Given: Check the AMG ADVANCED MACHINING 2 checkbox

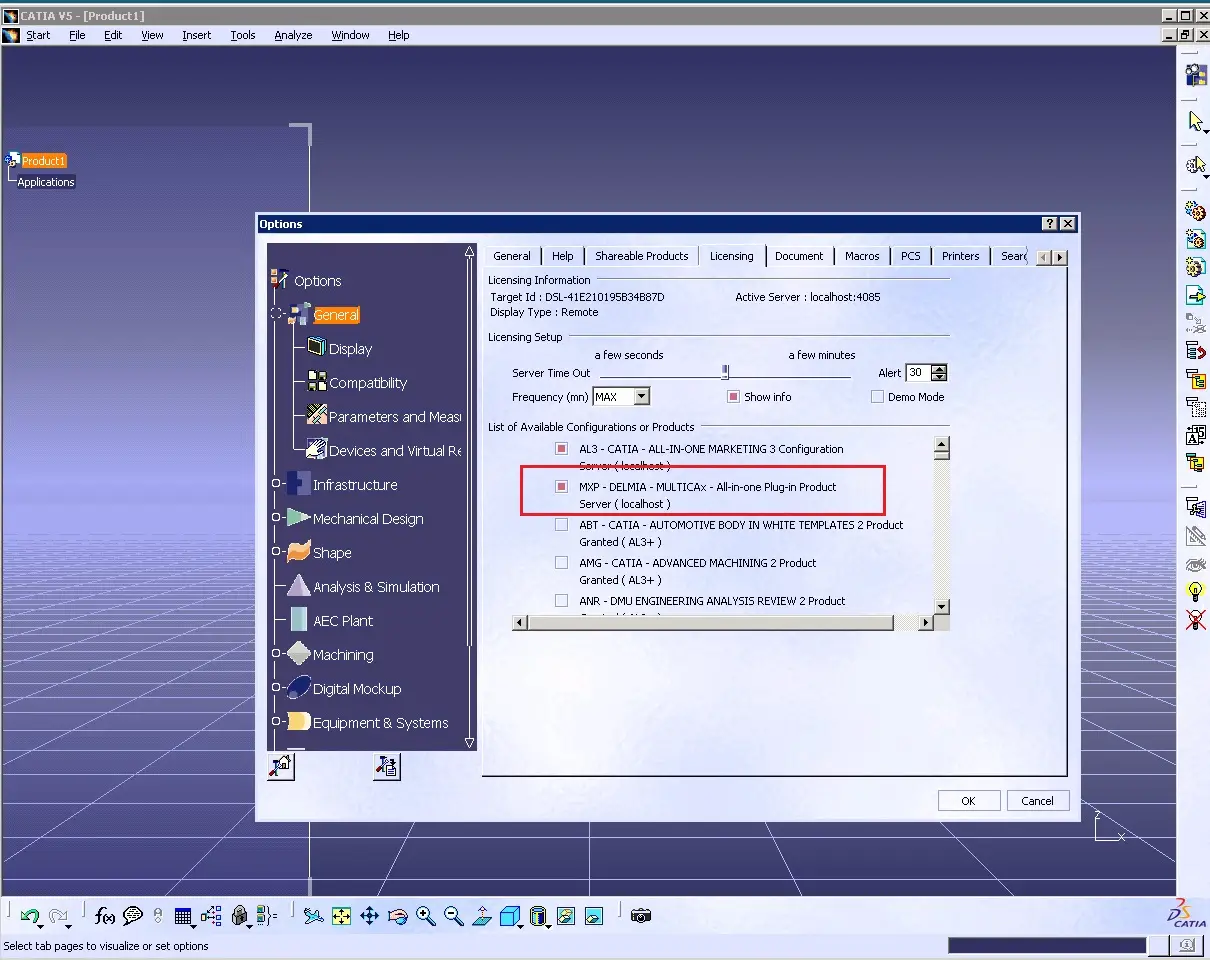Looking at the screenshot, I should 561,563.
